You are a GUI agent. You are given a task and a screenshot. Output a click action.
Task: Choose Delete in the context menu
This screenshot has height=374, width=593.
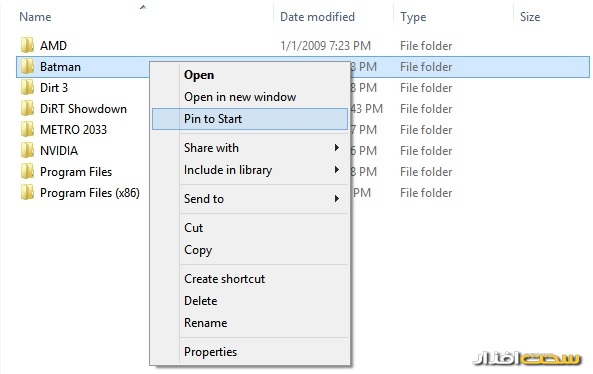250,301
